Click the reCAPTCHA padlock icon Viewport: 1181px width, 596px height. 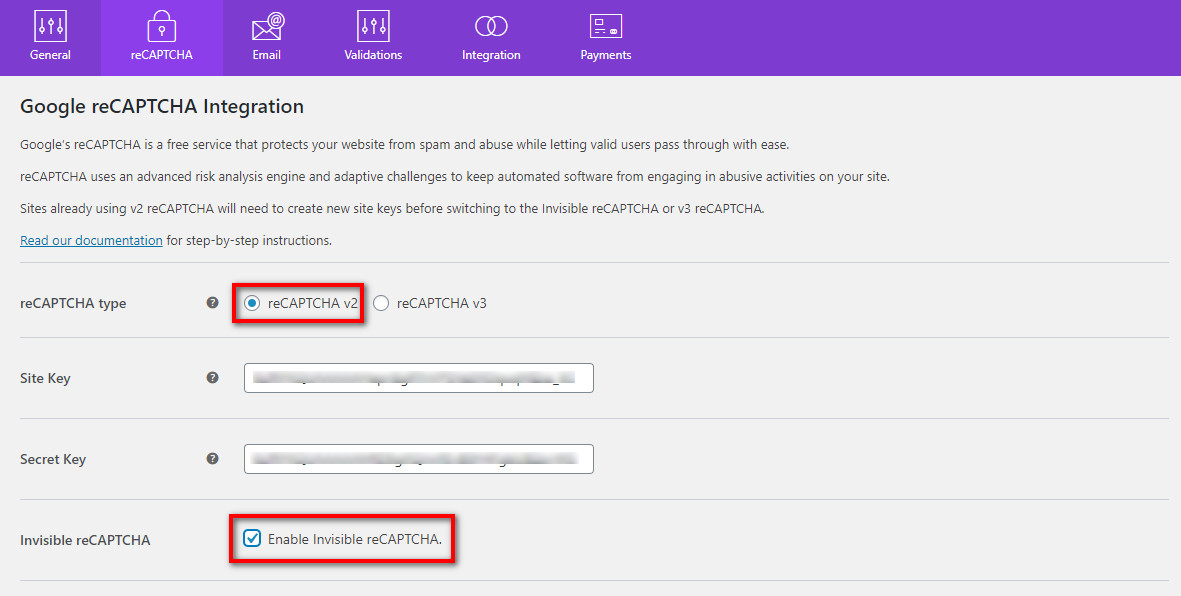point(161,26)
